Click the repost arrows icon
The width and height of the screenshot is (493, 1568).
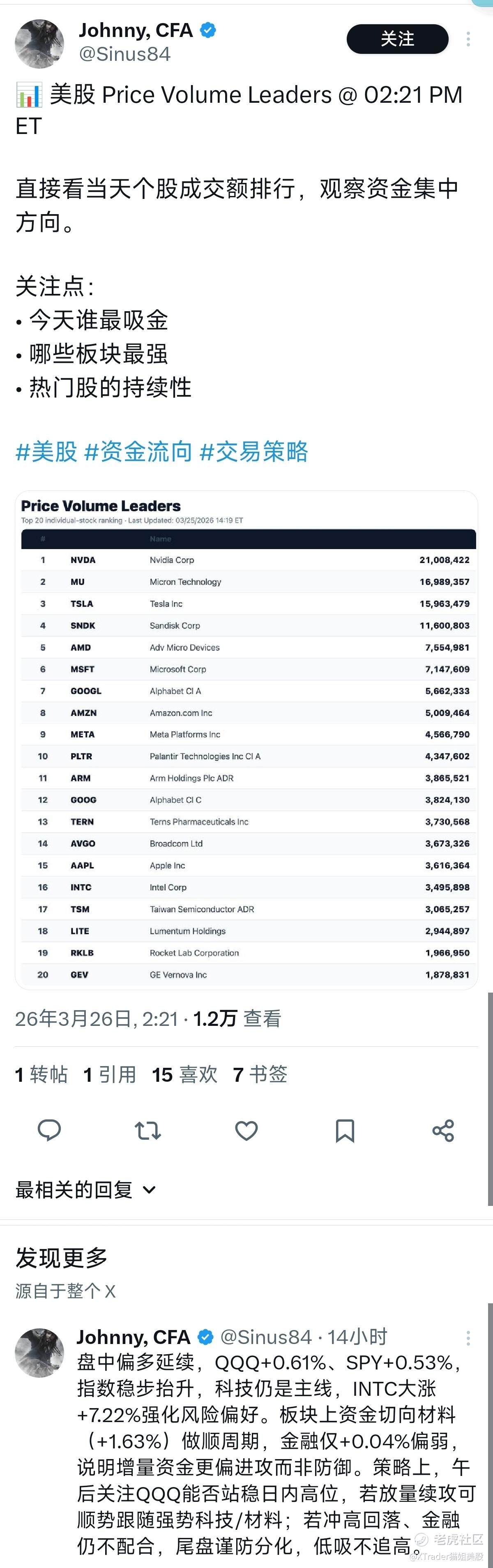point(148,1130)
